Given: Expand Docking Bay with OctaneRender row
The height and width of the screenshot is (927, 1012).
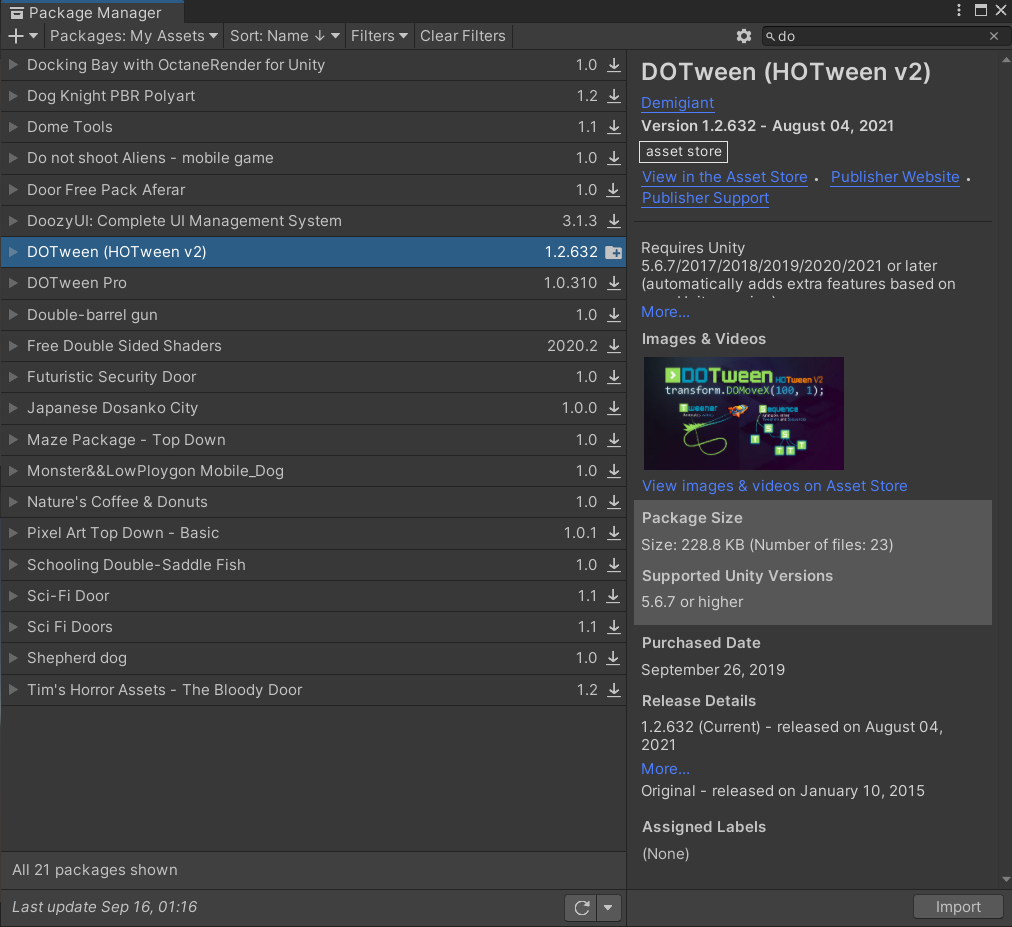Looking at the screenshot, I should (13, 65).
